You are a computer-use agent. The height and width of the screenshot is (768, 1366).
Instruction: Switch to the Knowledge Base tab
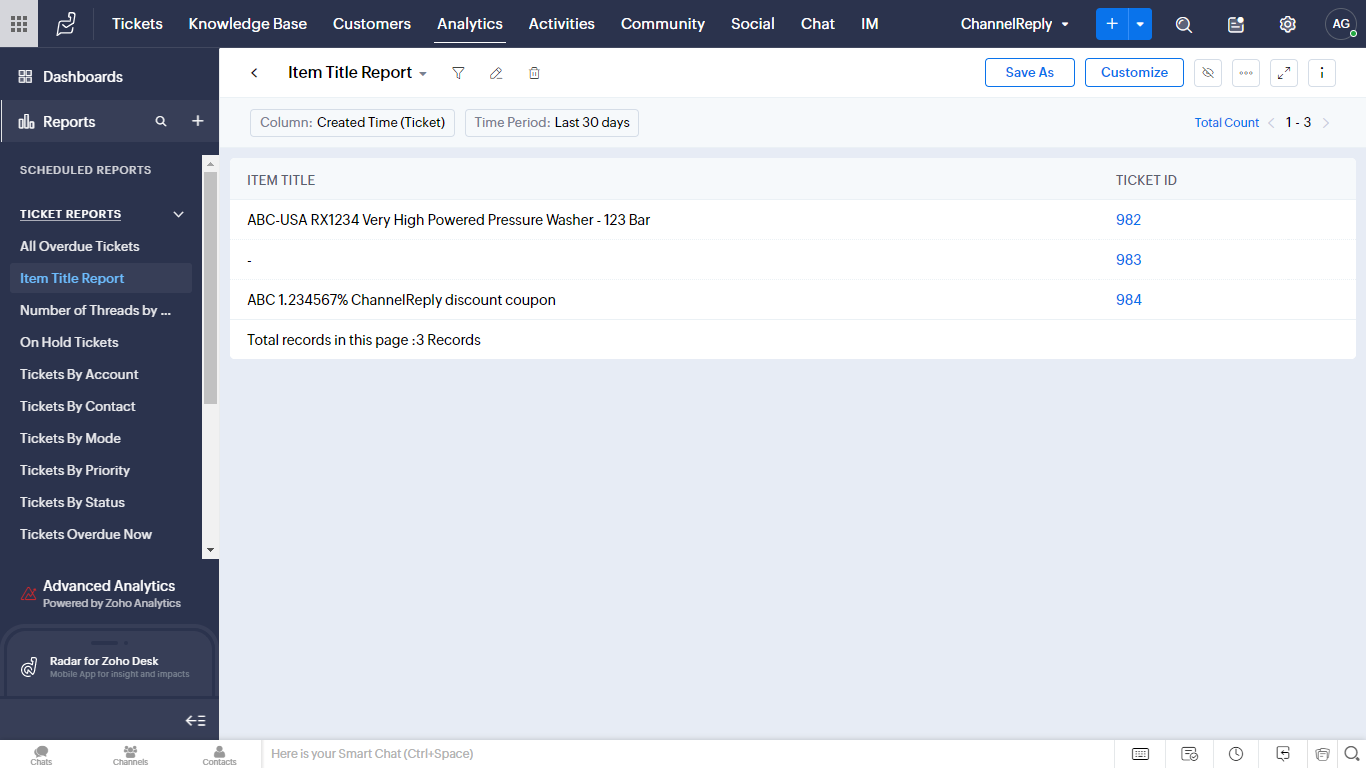(x=248, y=24)
